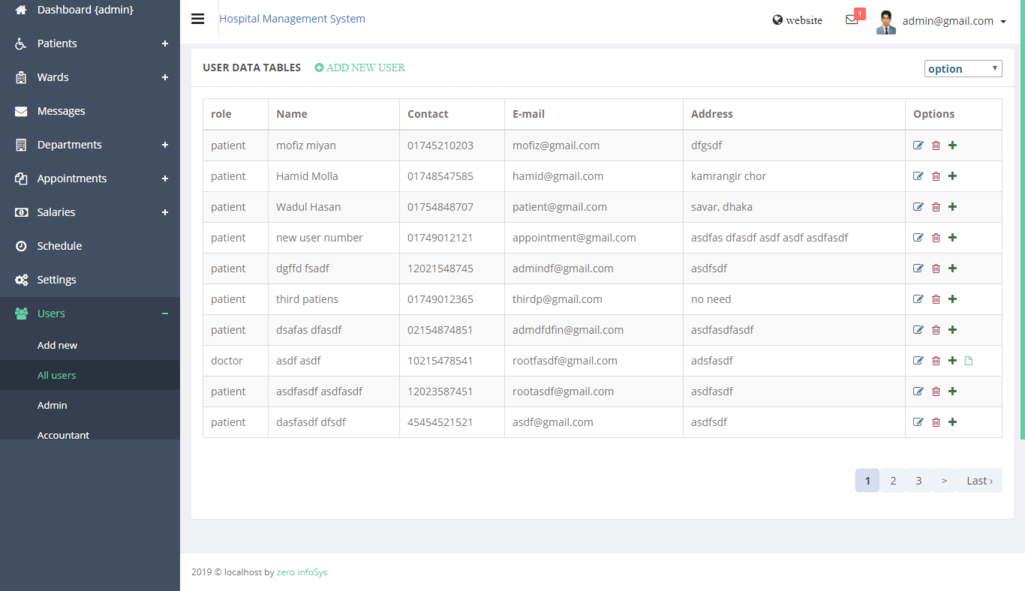The height and width of the screenshot is (591, 1025).
Task: Select Accountant under the Users menu
Action: point(63,435)
